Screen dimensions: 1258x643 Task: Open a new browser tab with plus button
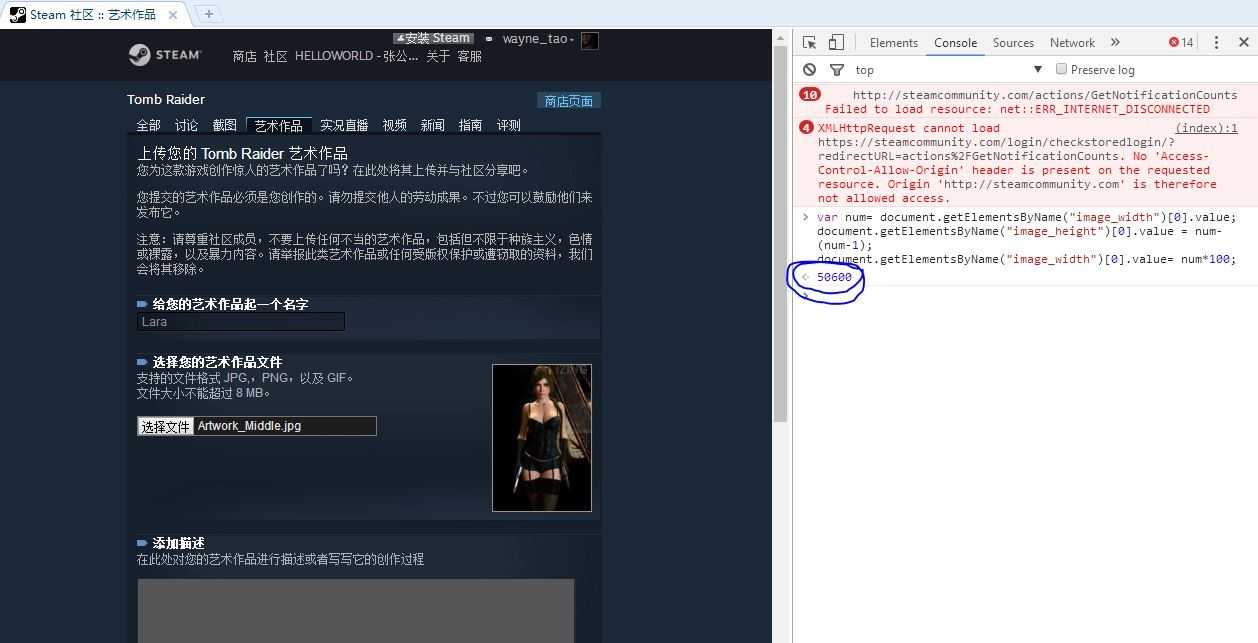(x=208, y=14)
